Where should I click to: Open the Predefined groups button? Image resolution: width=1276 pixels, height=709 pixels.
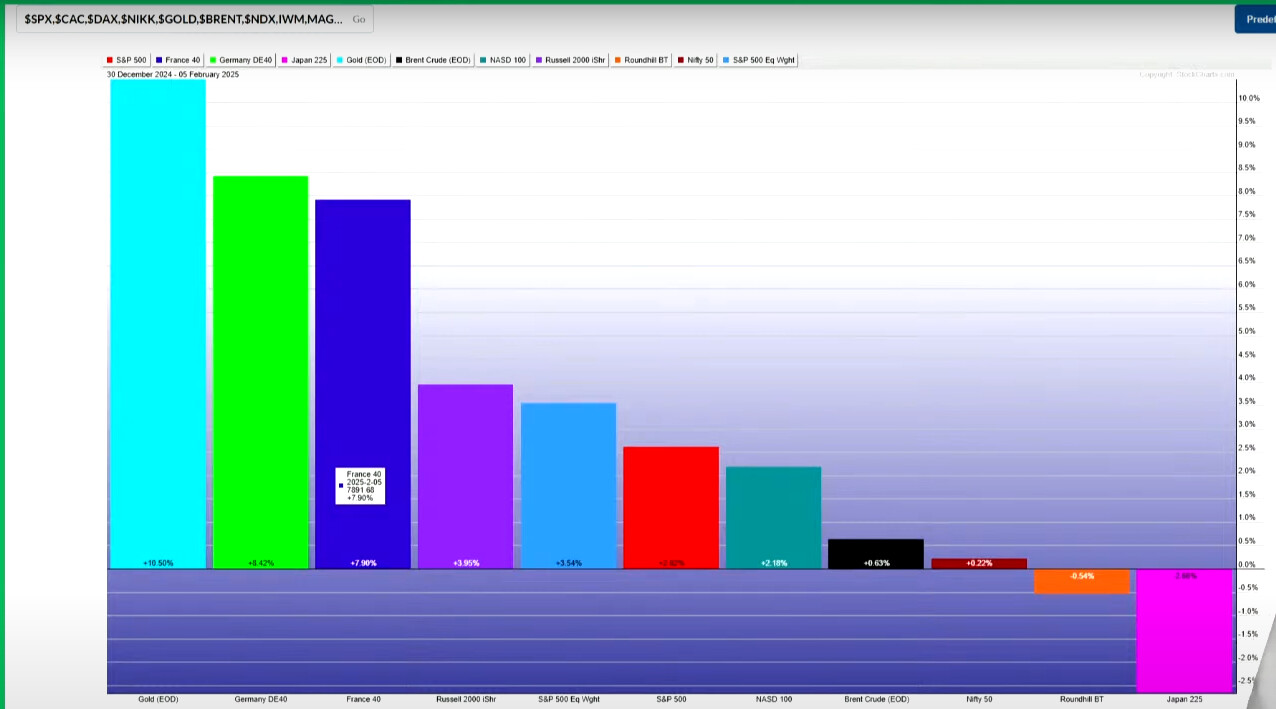click(x=1254, y=19)
